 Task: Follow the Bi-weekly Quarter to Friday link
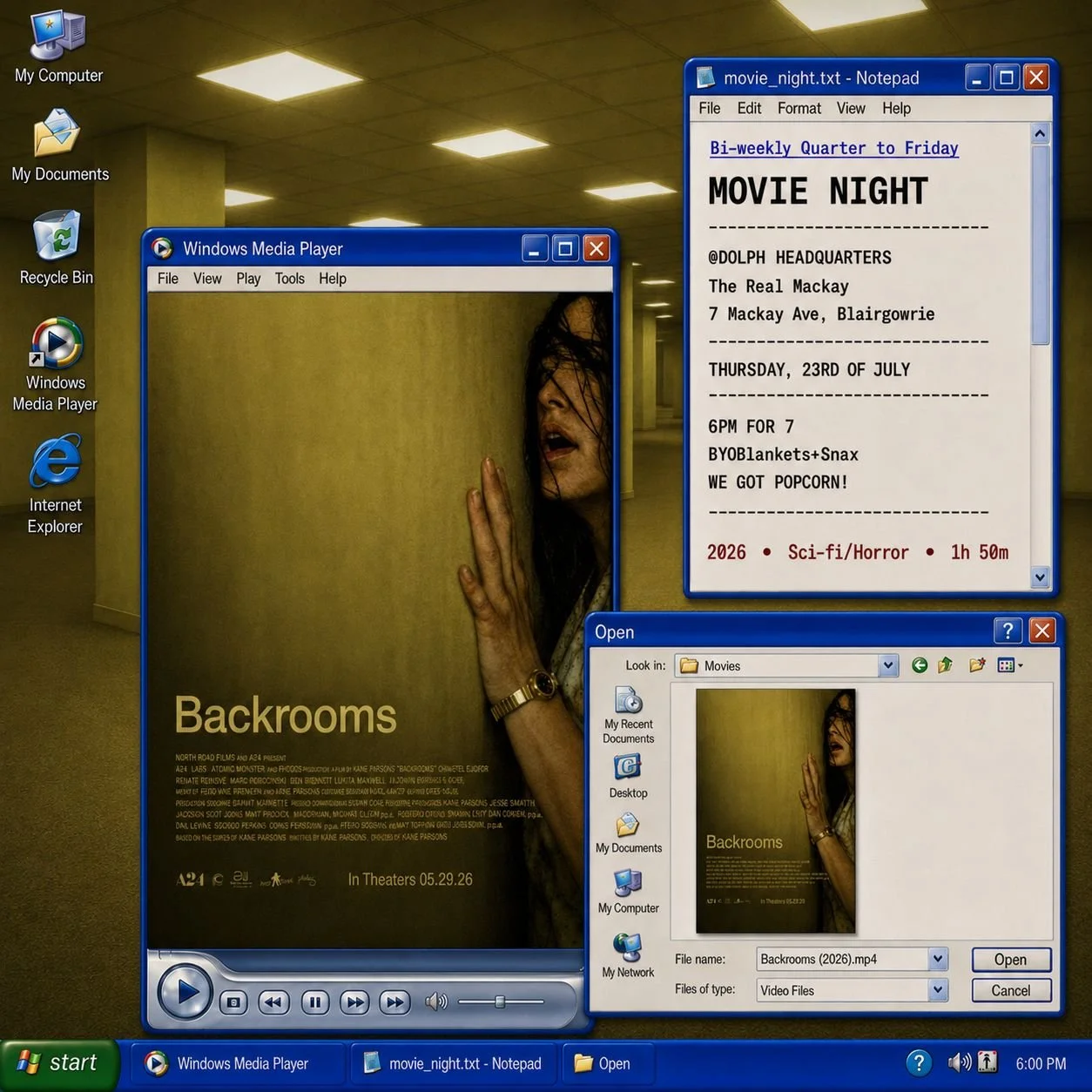(x=834, y=148)
